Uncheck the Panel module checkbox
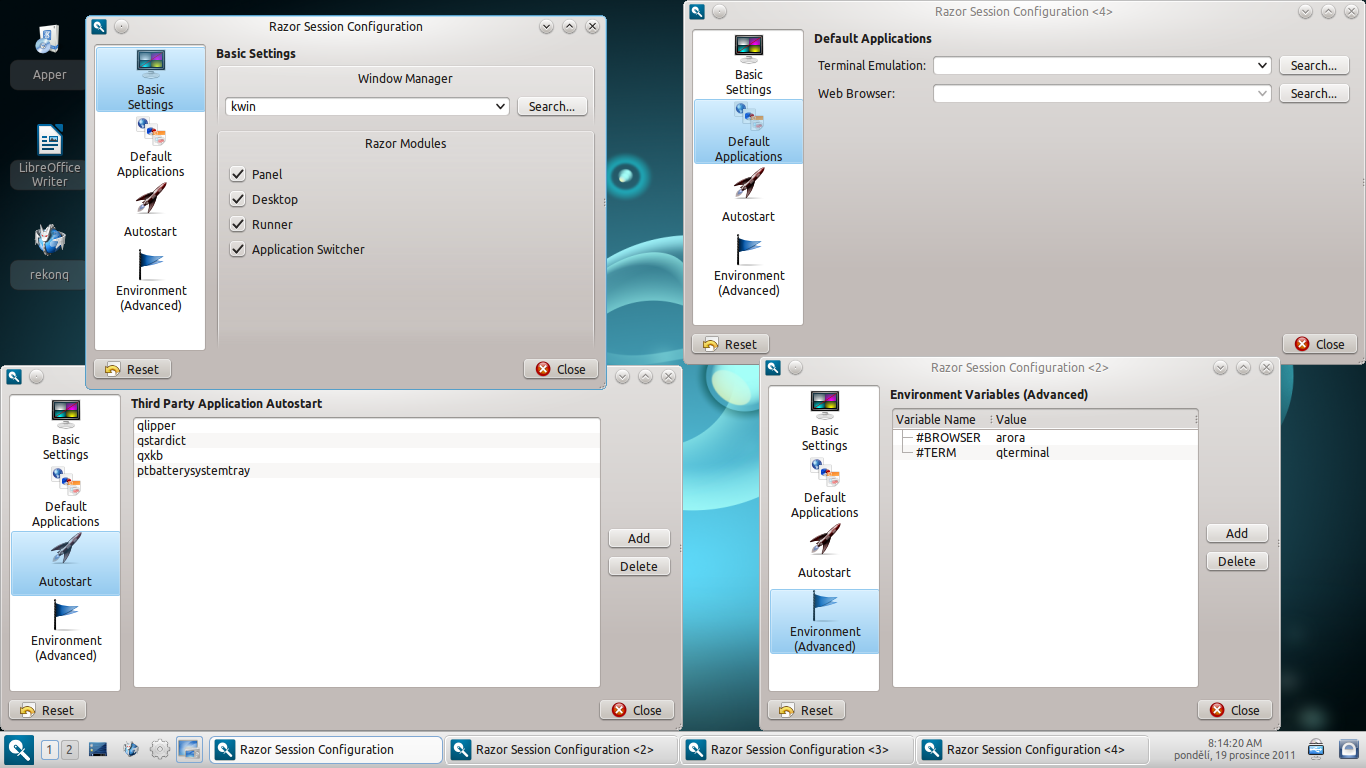The width and height of the screenshot is (1366, 768). coord(238,174)
